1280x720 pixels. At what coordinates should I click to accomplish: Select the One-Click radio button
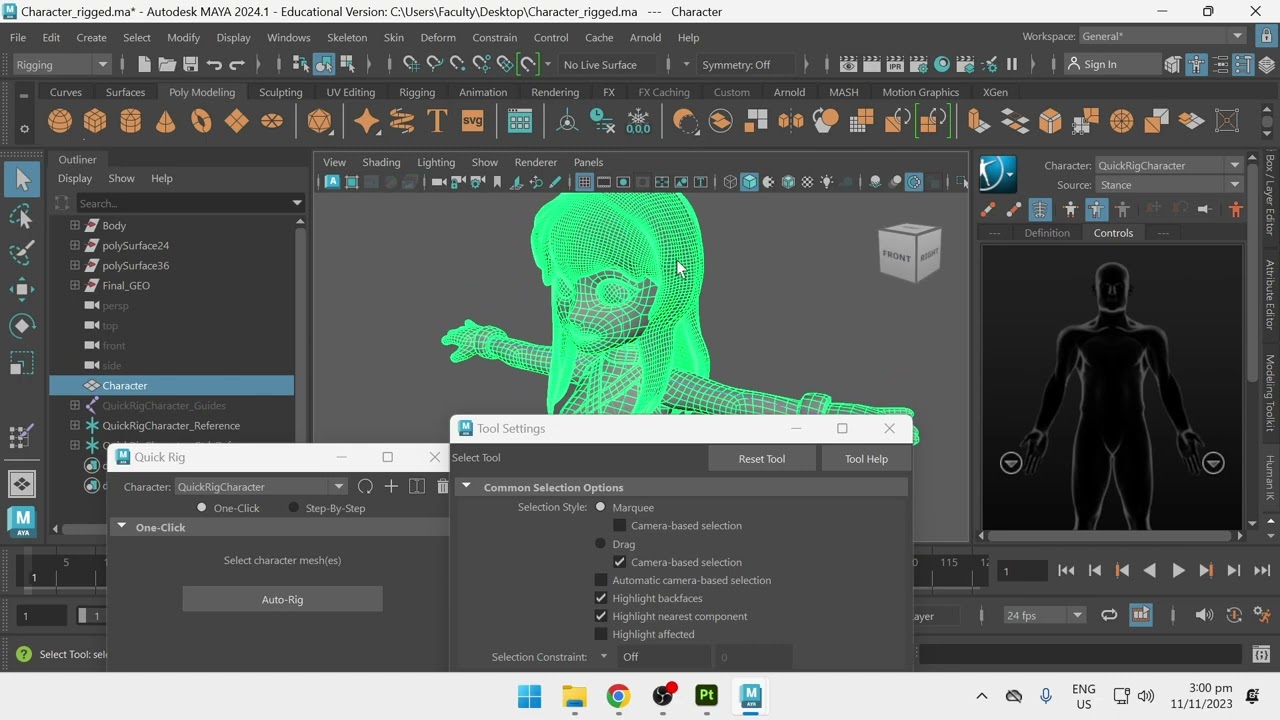pyautogui.click(x=202, y=508)
